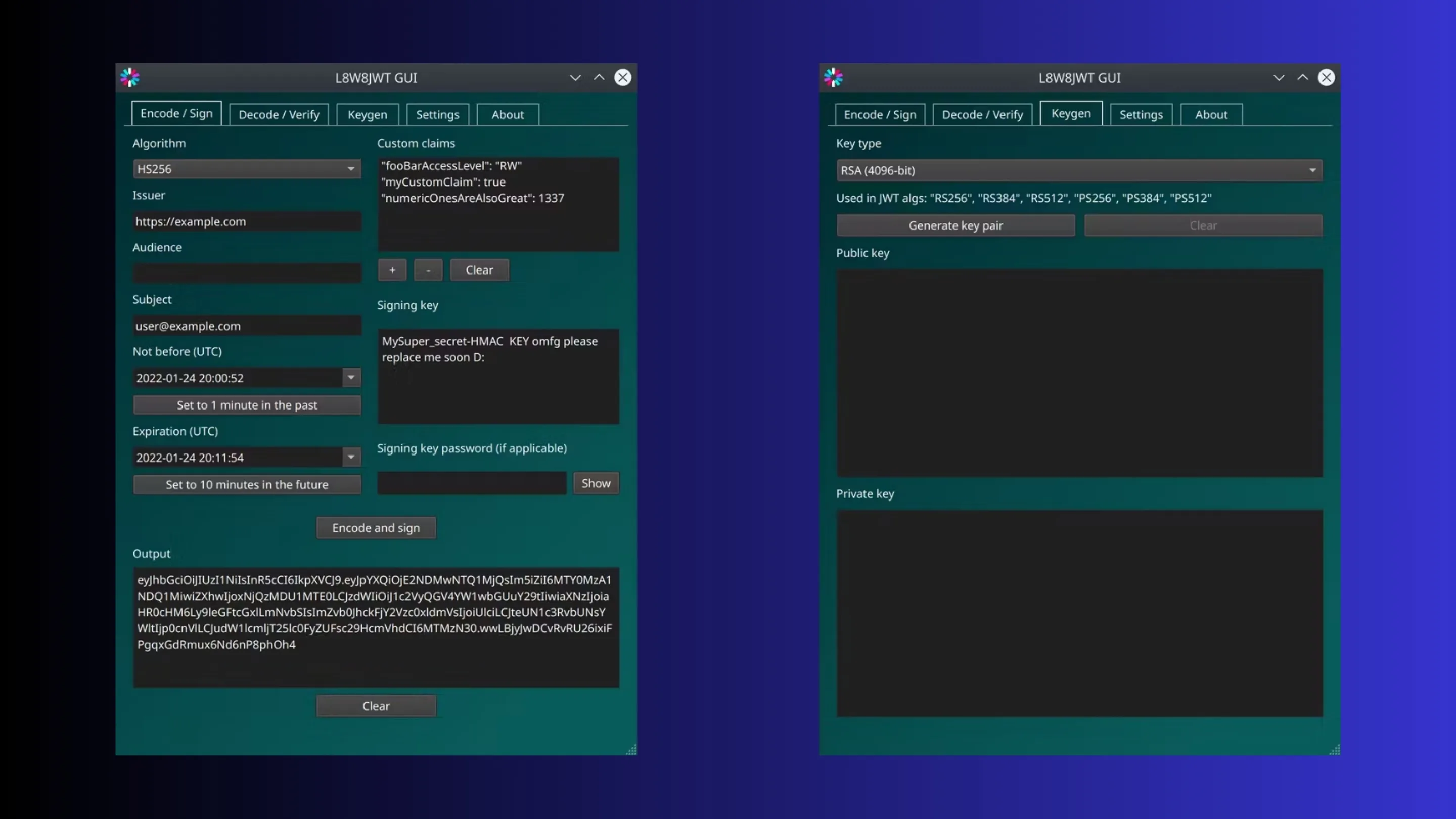Screen dimensions: 1456x819
Task: Click app logo icon in right window title bar
Action: point(833,77)
